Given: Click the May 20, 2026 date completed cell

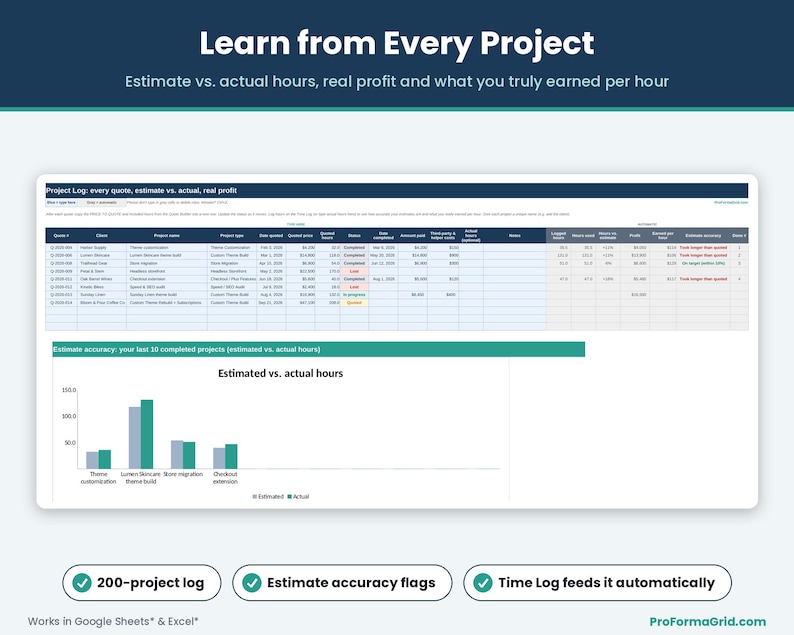Looking at the screenshot, I should pyautogui.click(x=383, y=255).
